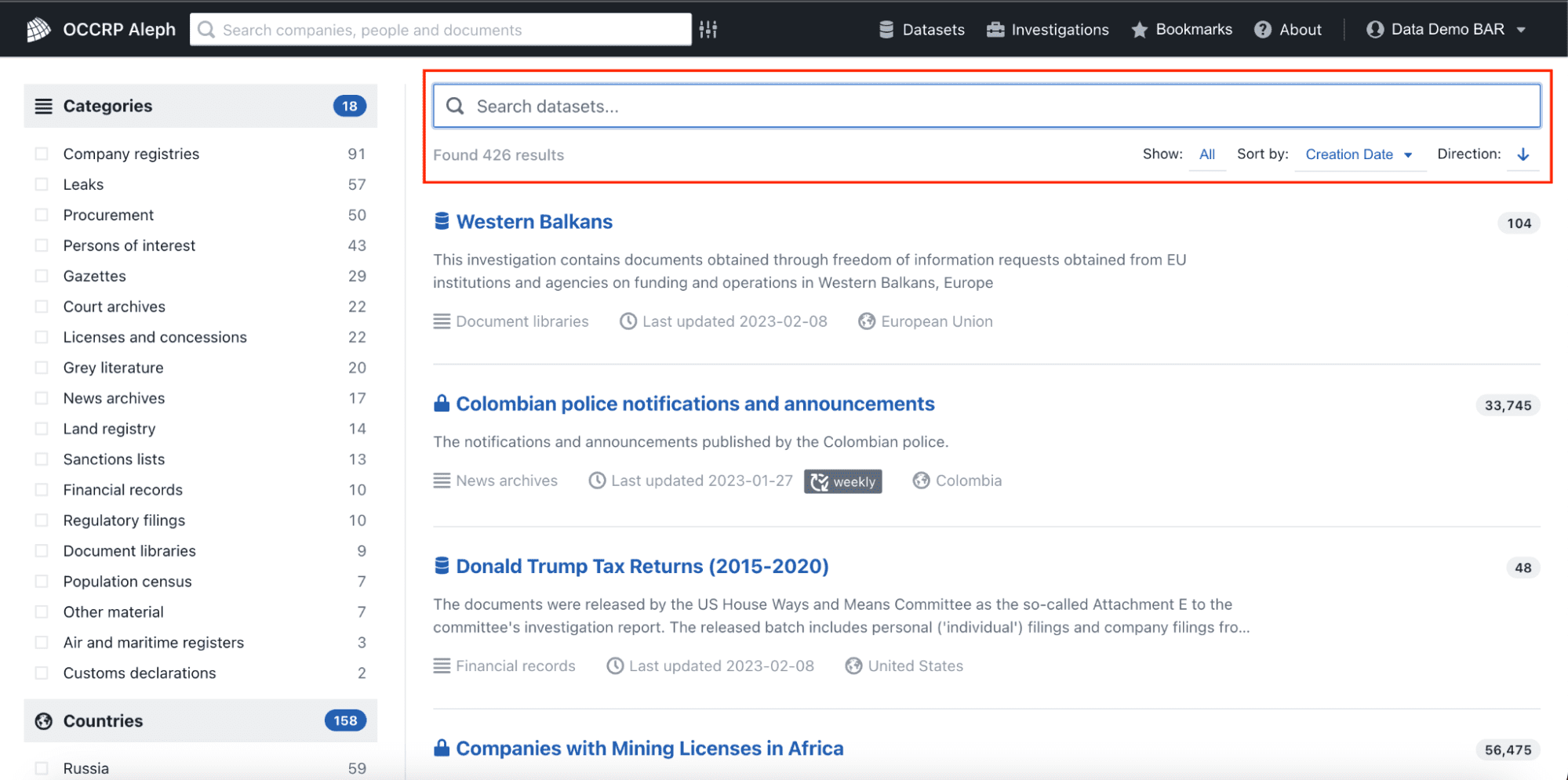Viewport: 1568px width, 780px height.
Task: Click globe icon beside United States
Action: [853, 666]
